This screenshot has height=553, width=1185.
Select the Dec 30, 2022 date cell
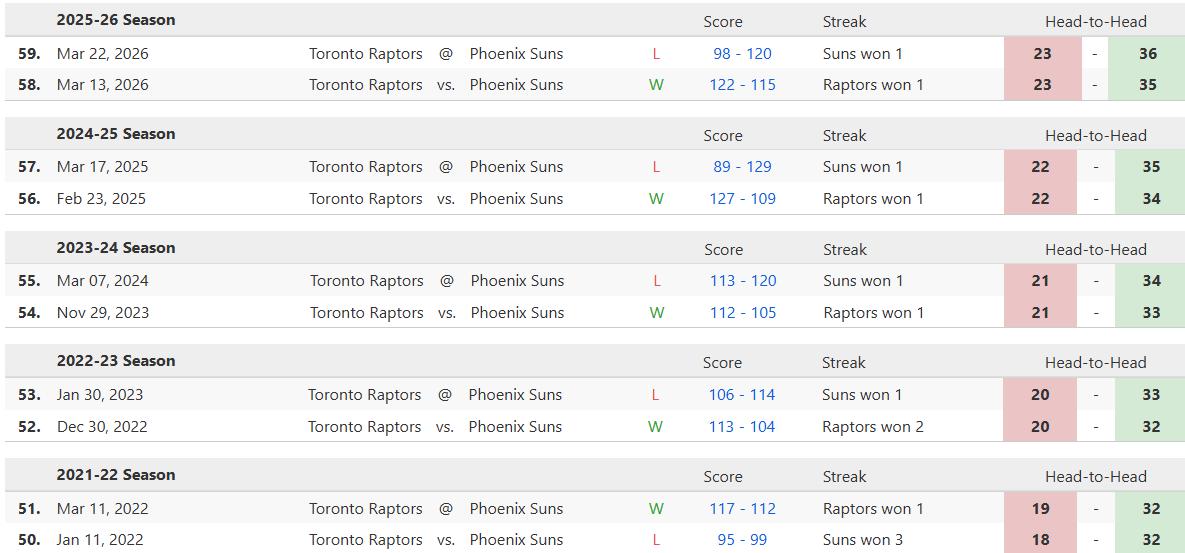click(102, 427)
